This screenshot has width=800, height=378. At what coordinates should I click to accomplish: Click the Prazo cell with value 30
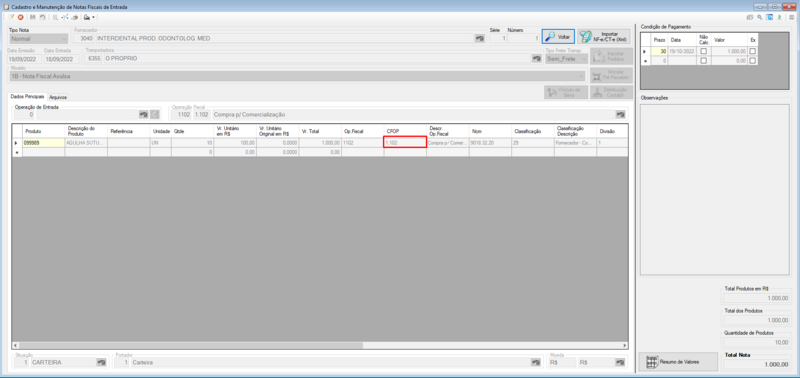[x=659, y=52]
